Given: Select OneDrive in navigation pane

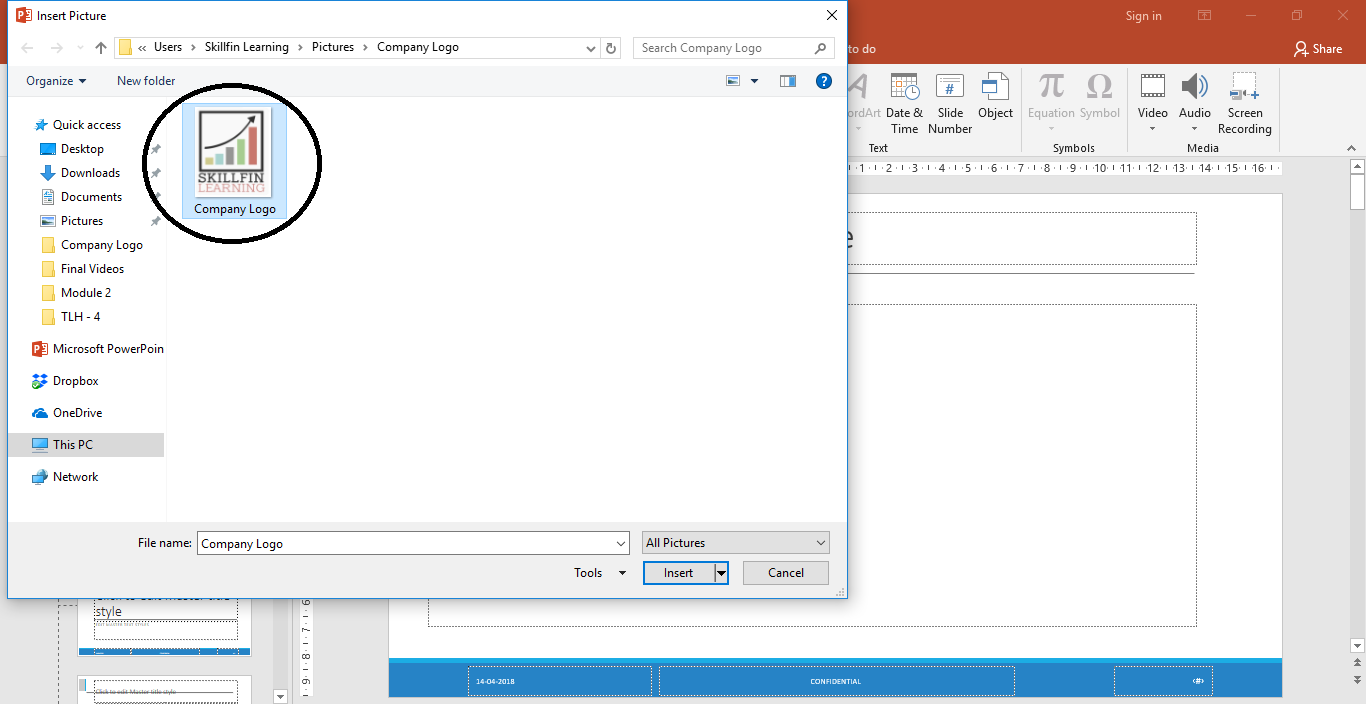Looking at the screenshot, I should (x=77, y=413).
